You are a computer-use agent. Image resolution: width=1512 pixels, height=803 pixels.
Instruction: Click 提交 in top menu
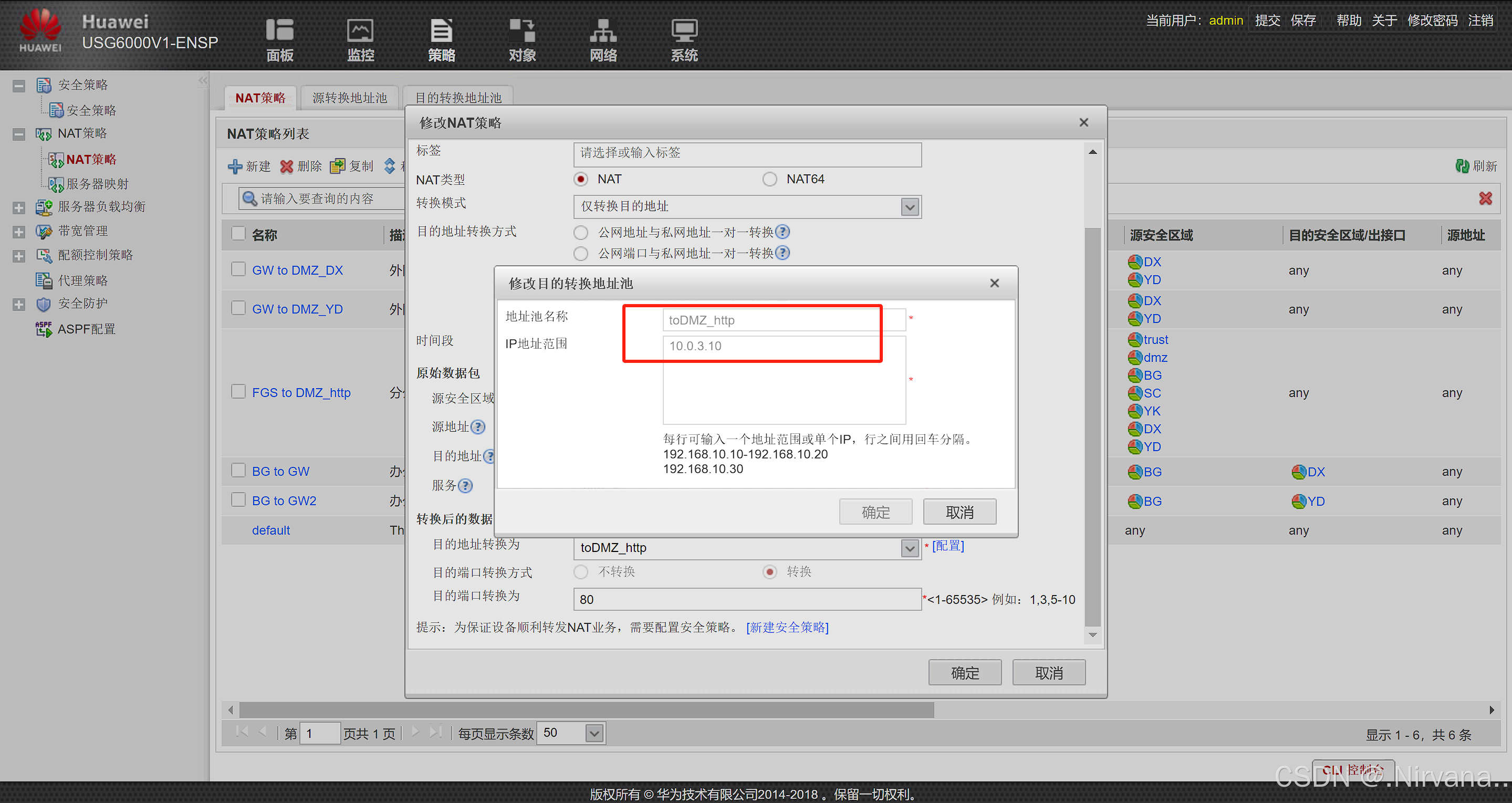[1267, 20]
